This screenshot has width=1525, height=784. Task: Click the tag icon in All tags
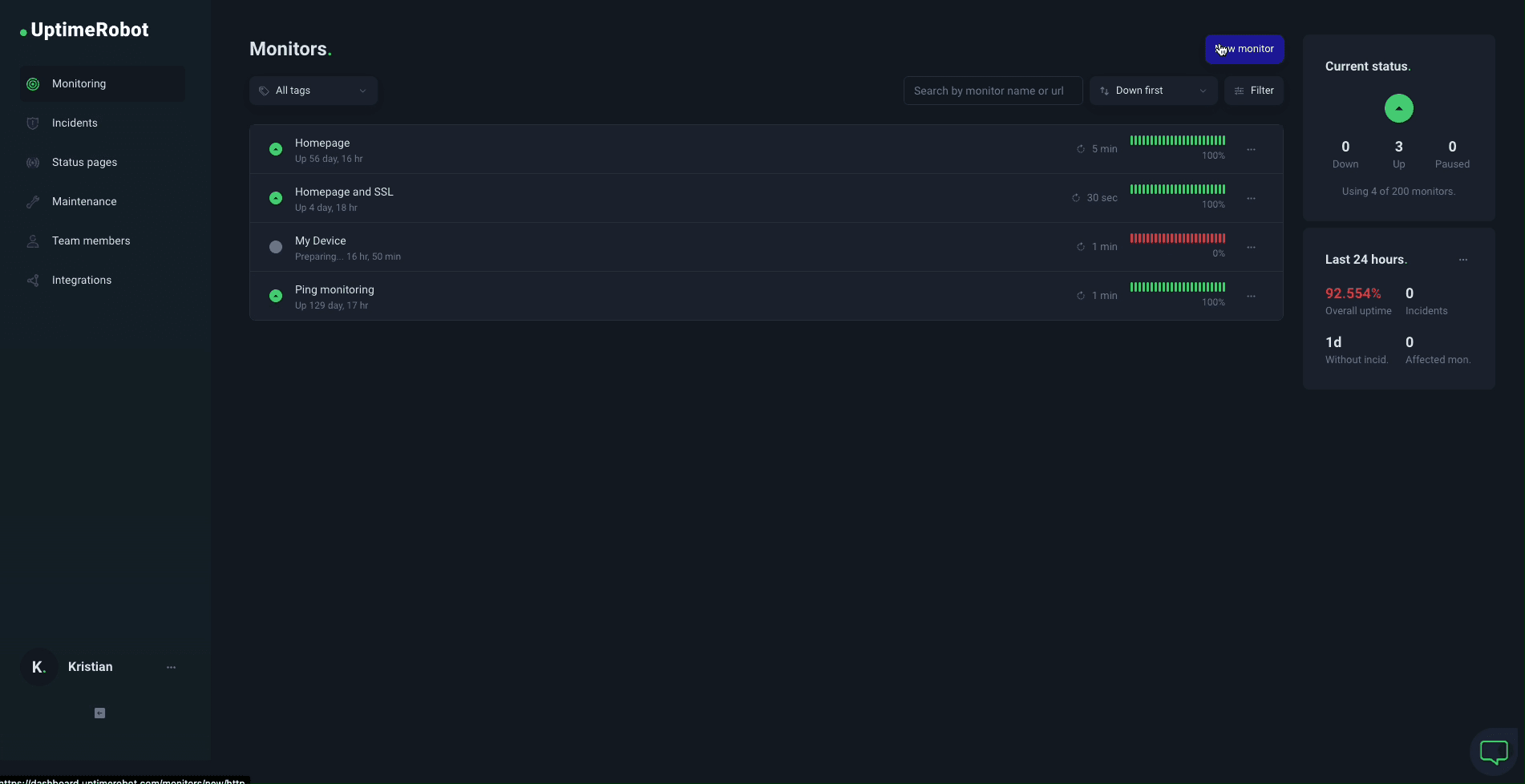[264, 91]
